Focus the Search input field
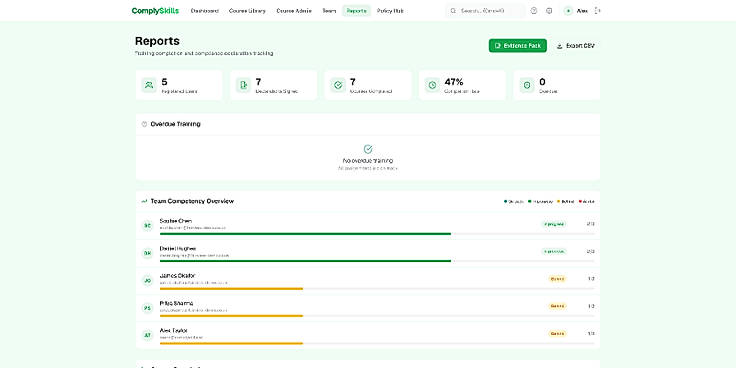736x368 pixels. (485, 11)
